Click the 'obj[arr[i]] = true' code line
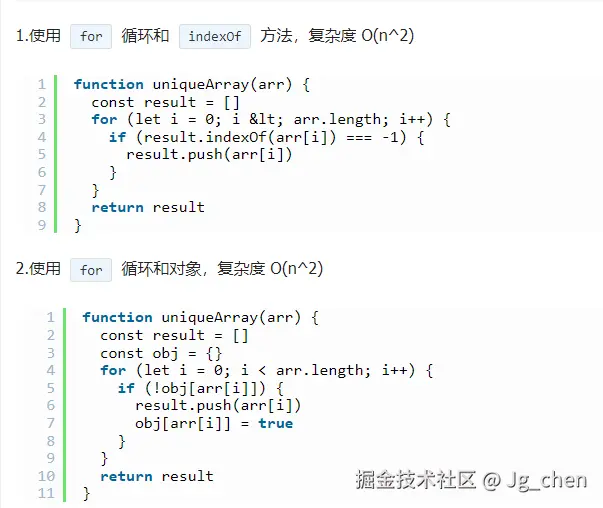The height and width of the screenshot is (508, 603). (214, 423)
